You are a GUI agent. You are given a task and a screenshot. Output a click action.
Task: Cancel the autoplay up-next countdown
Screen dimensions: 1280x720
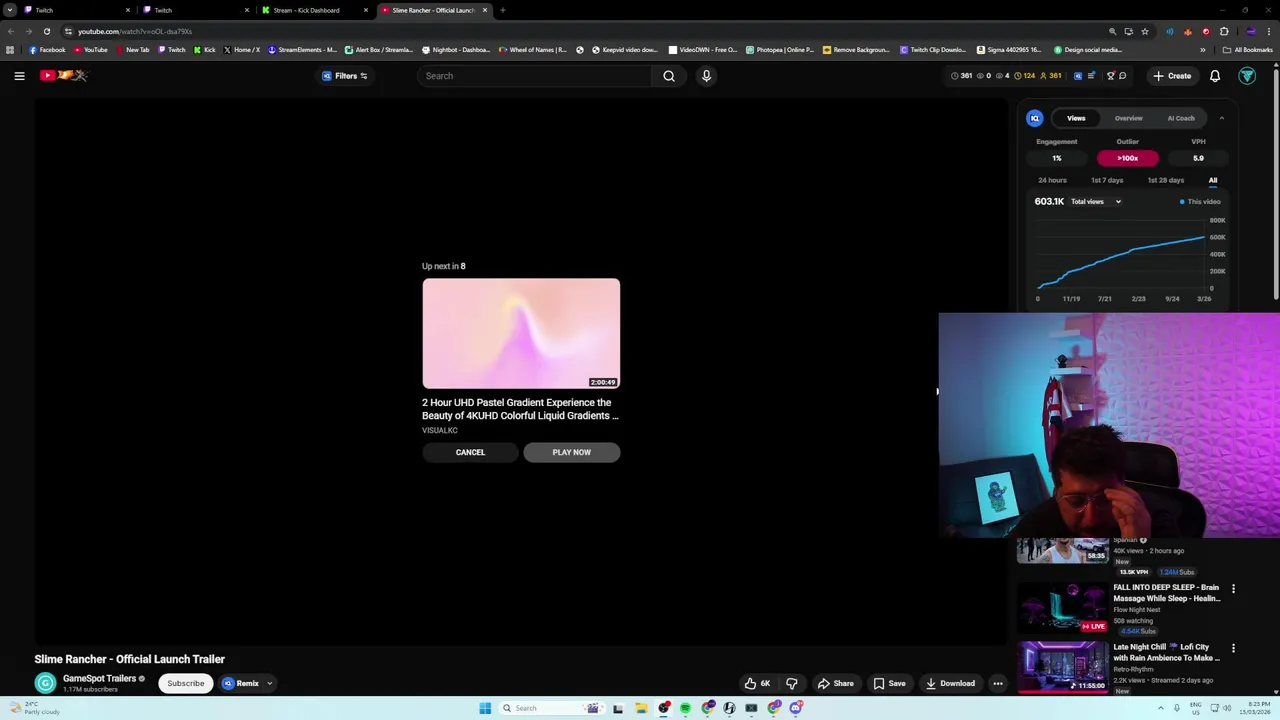[x=470, y=452]
